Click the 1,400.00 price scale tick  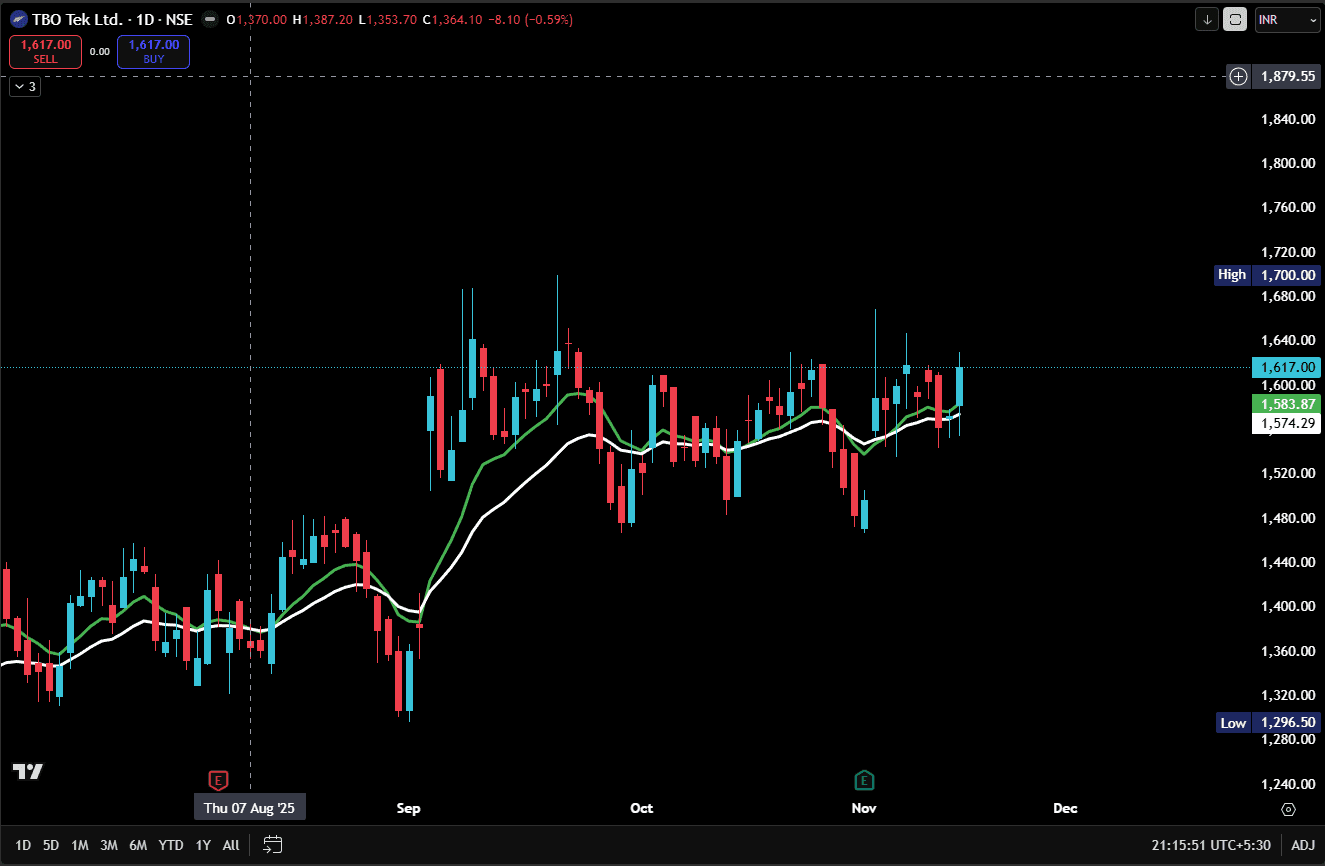click(x=1287, y=606)
